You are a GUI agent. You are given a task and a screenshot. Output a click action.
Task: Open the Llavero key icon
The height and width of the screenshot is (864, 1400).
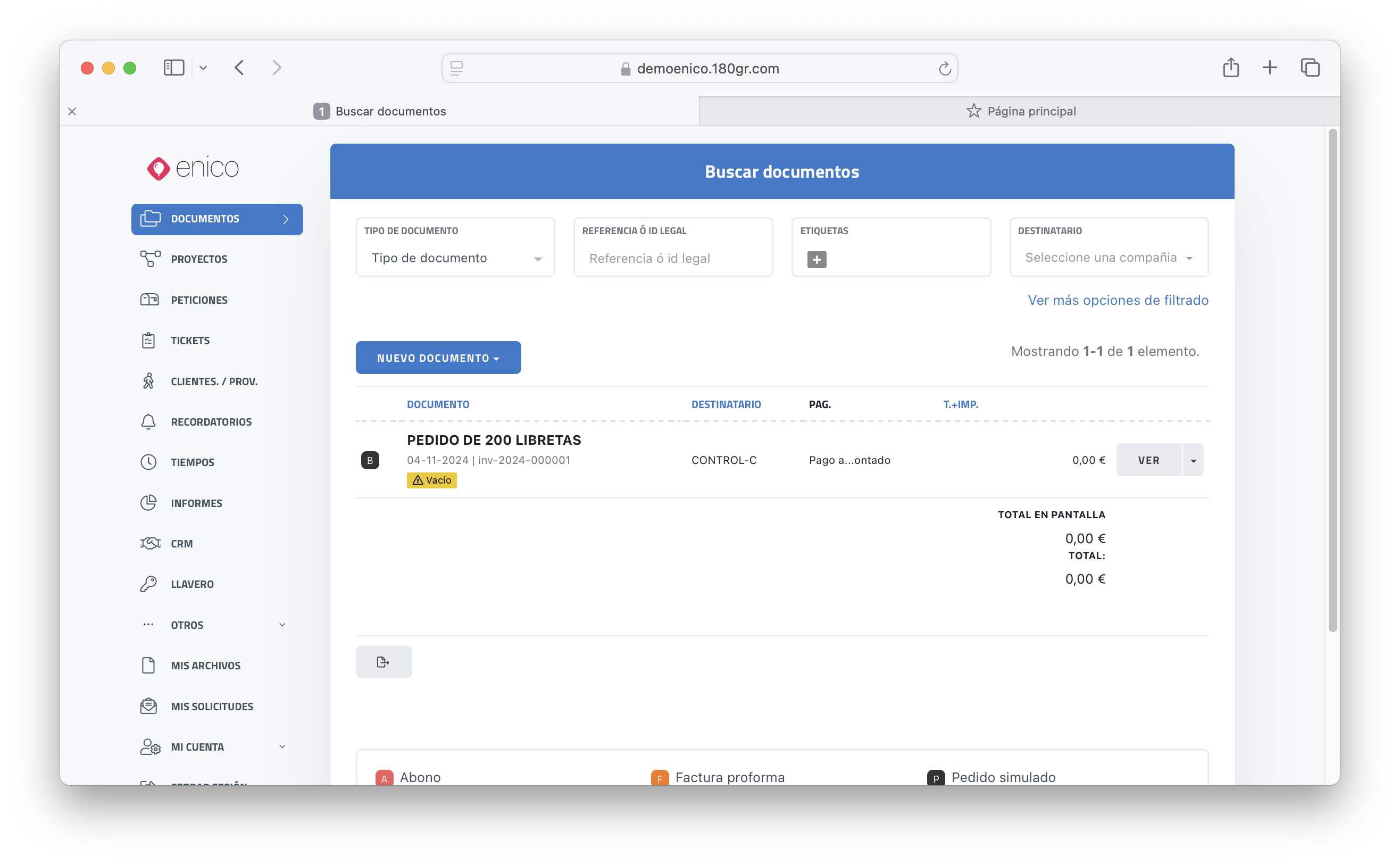pos(148,584)
